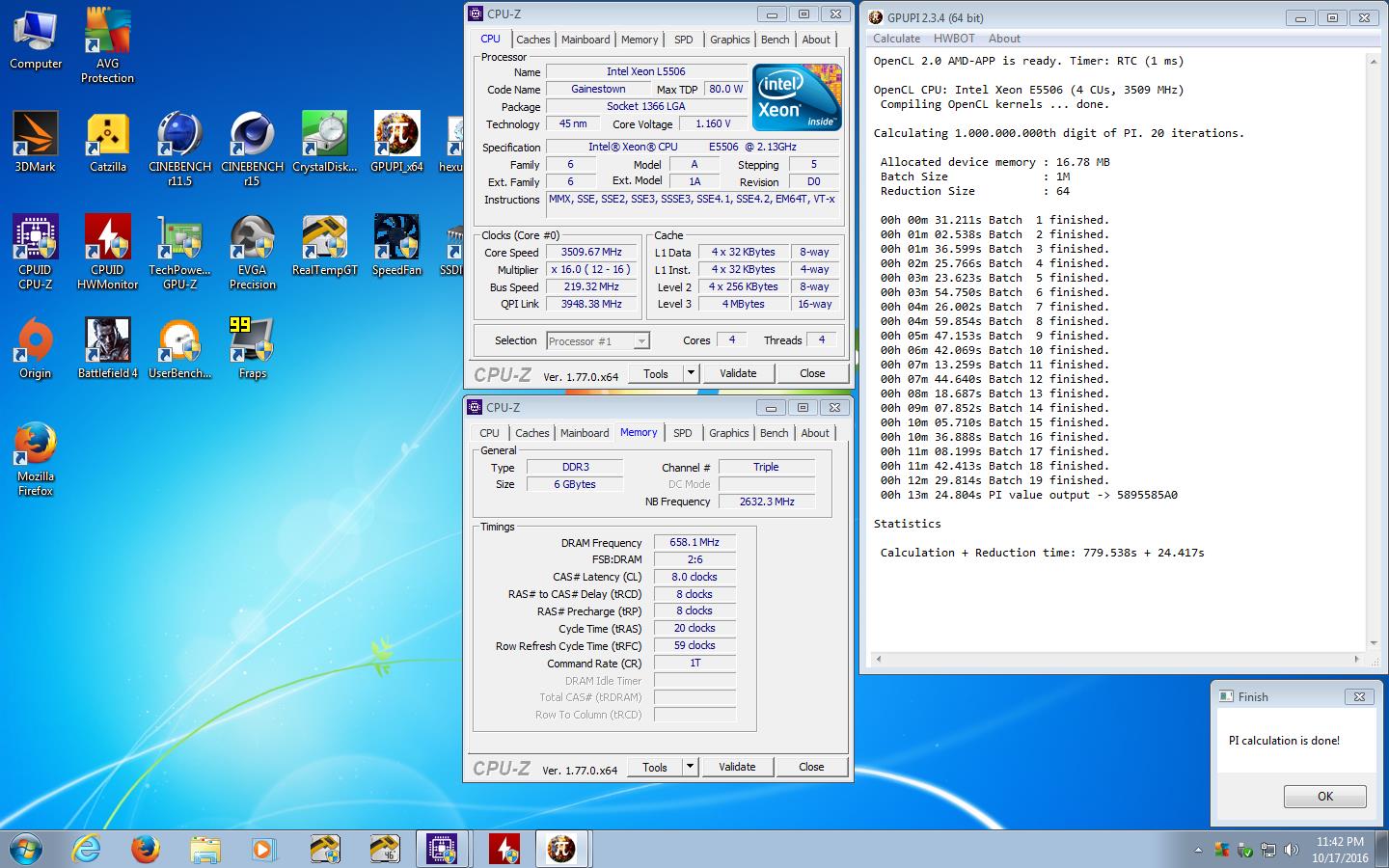Open HWBOT menu in GPUPI

pyautogui.click(x=954, y=39)
